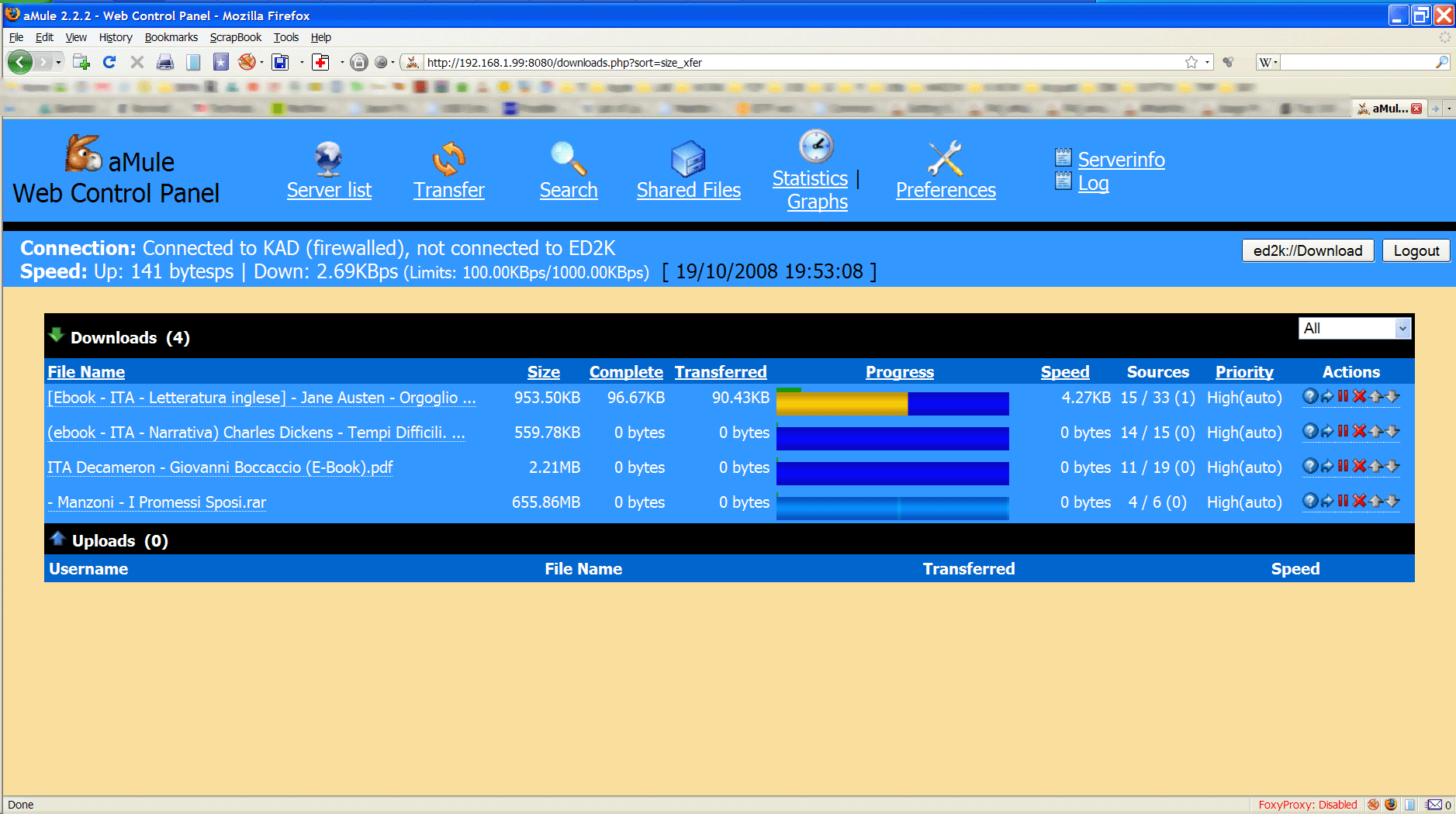Open dropdown next to ScrapBook floppy icon
The width and height of the screenshot is (1456, 814).
(x=301, y=62)
